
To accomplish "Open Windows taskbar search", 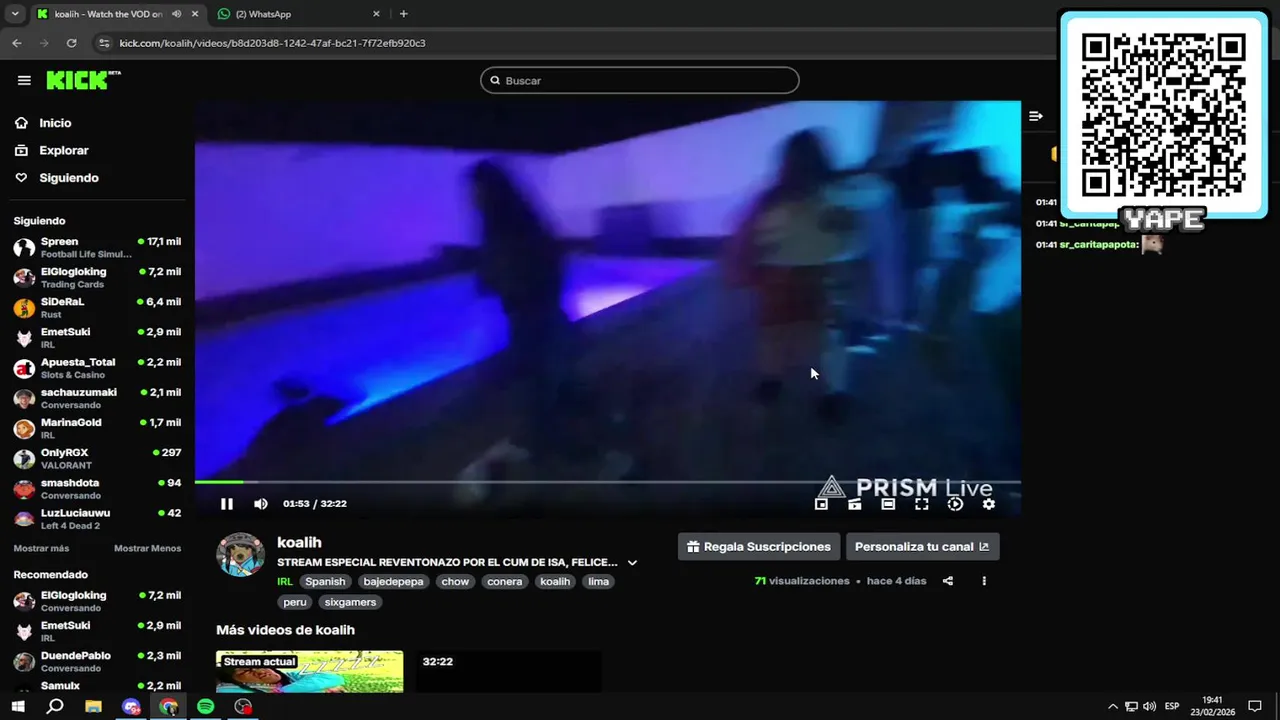I will click(55, 706).
